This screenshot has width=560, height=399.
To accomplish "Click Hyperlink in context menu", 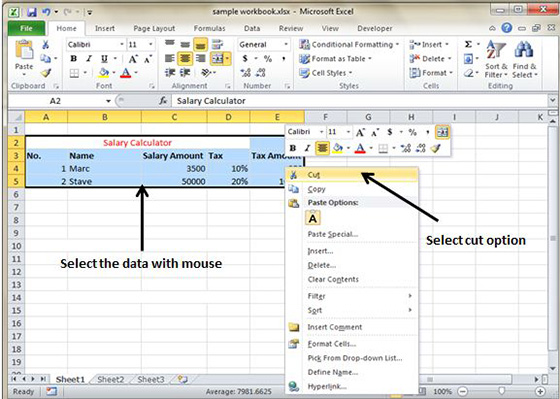I will 352,386.
